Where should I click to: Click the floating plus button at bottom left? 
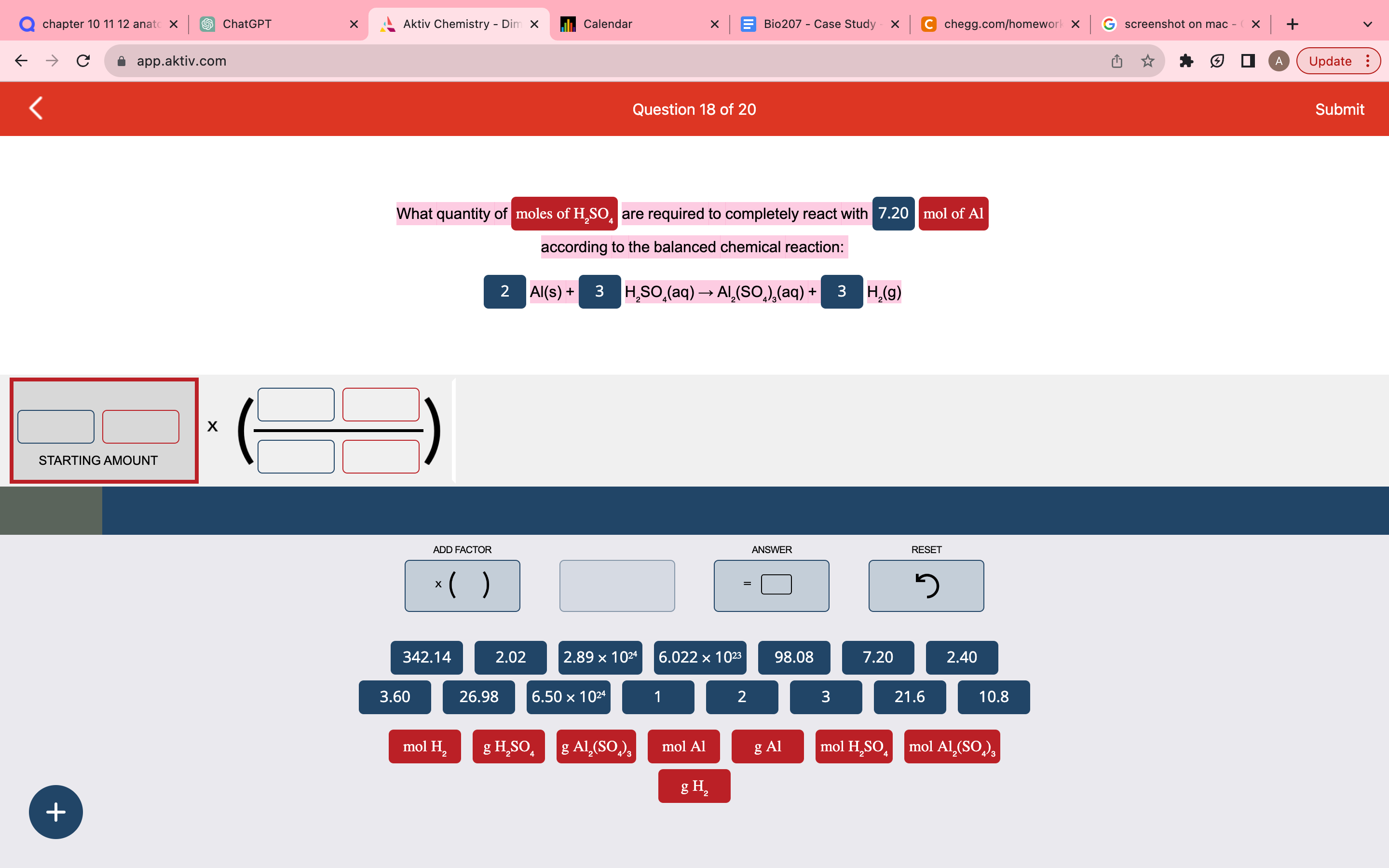coord(55,812)
